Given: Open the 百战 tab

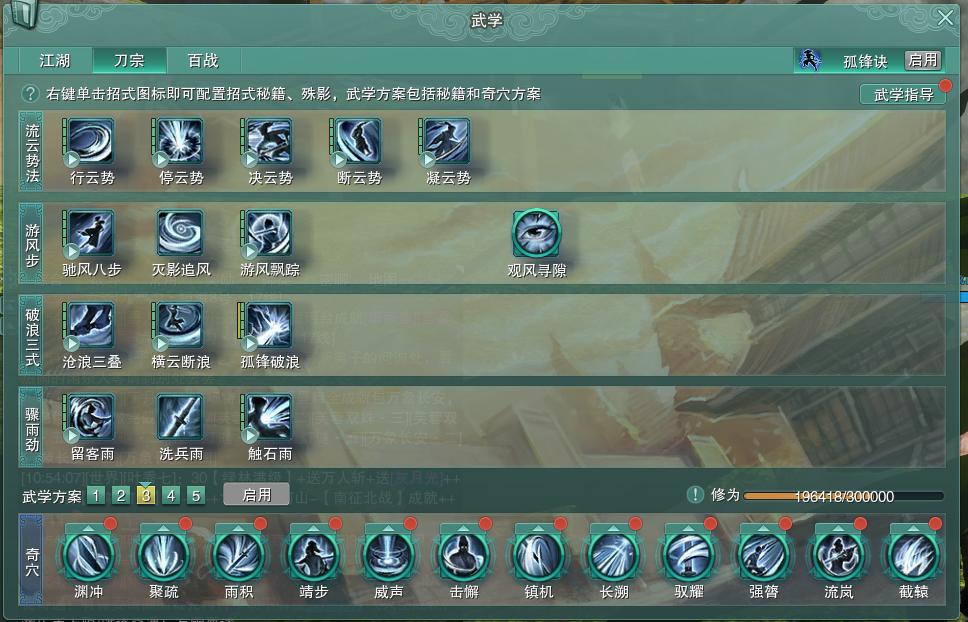Looking at the screenshot, I should click(204, 60).
